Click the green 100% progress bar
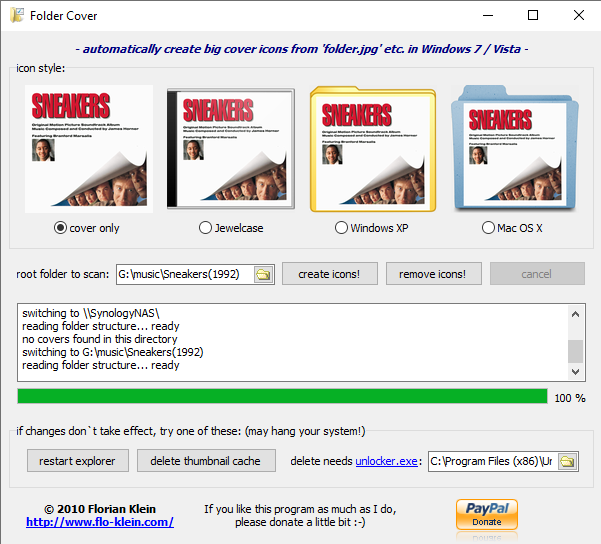This screenshot has height=544, width=601. (282, 396)
